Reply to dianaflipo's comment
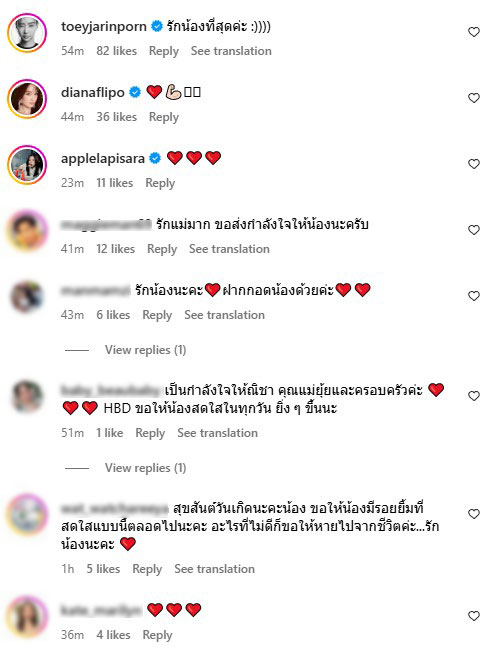Screen dimensions: 487x648 (164, 117)
